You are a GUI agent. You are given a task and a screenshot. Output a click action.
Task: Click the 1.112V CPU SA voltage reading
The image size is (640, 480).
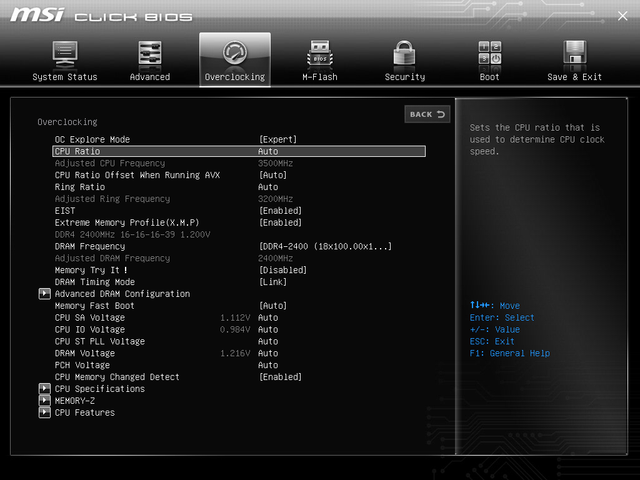coord(235,318)
